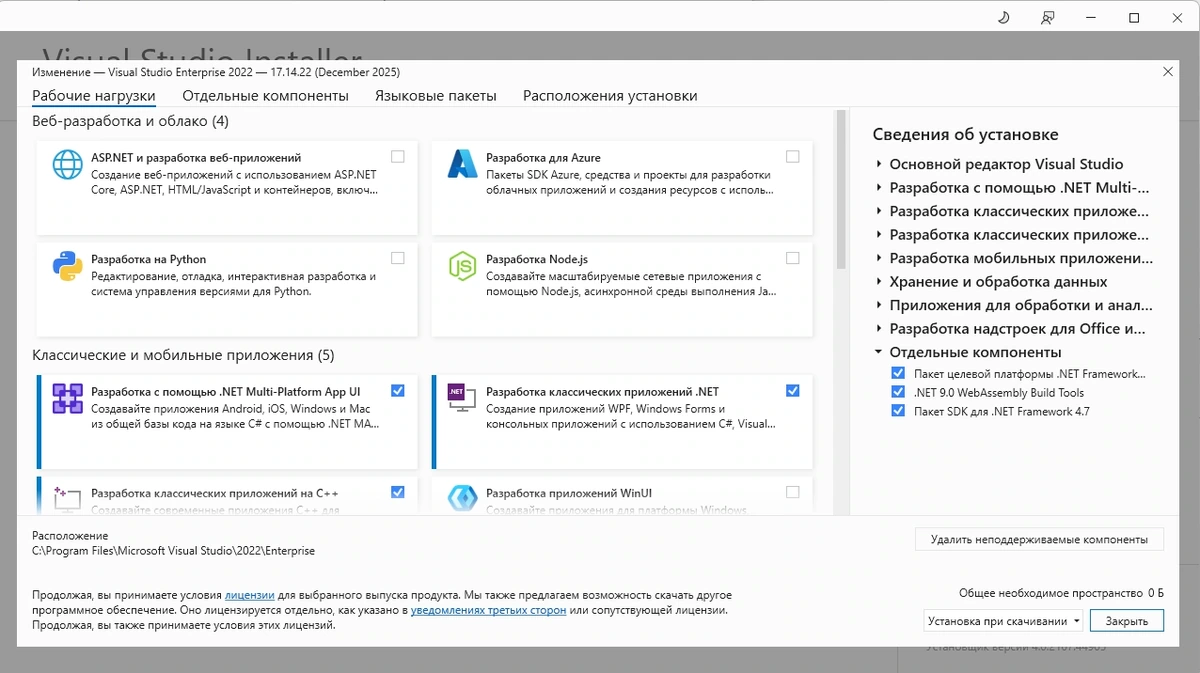Click the Python workload logo icon

coord(67,266)
